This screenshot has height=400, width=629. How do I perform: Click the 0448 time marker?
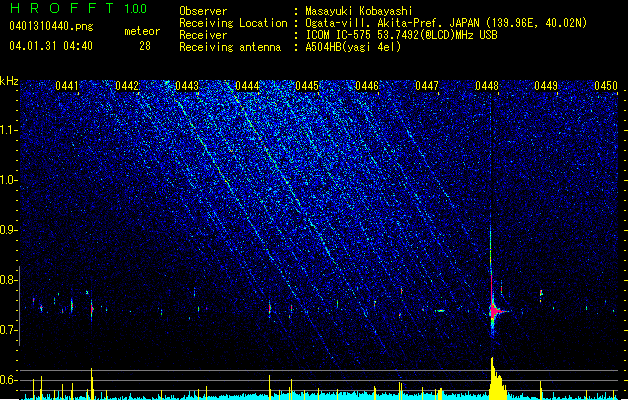tap(487, 86)
